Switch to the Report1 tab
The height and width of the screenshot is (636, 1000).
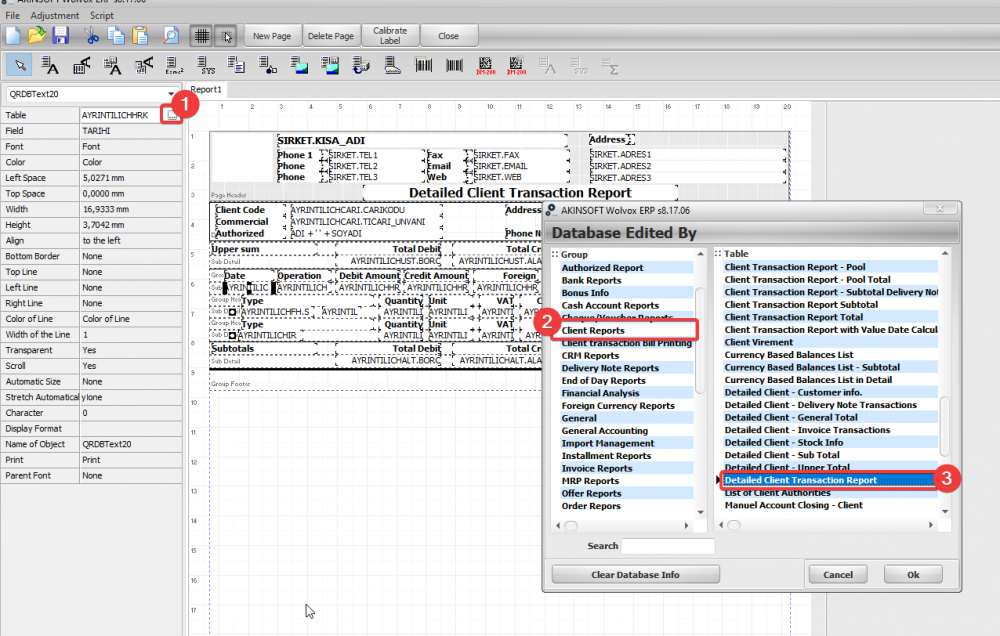coord(206,89)
